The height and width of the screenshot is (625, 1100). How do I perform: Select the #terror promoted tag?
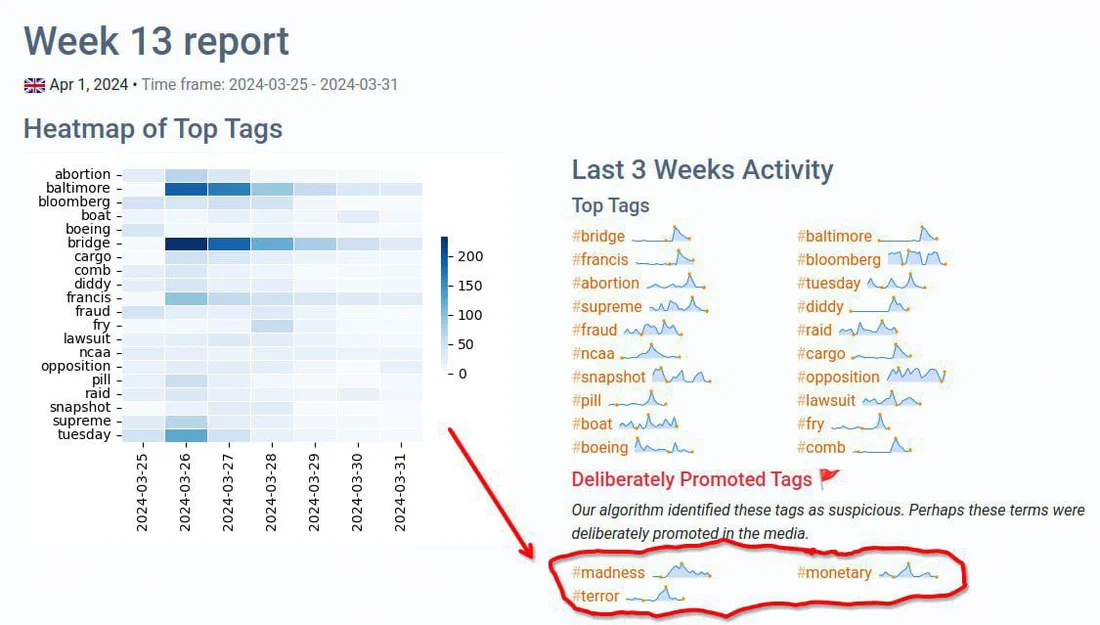[x=596, y=596]
